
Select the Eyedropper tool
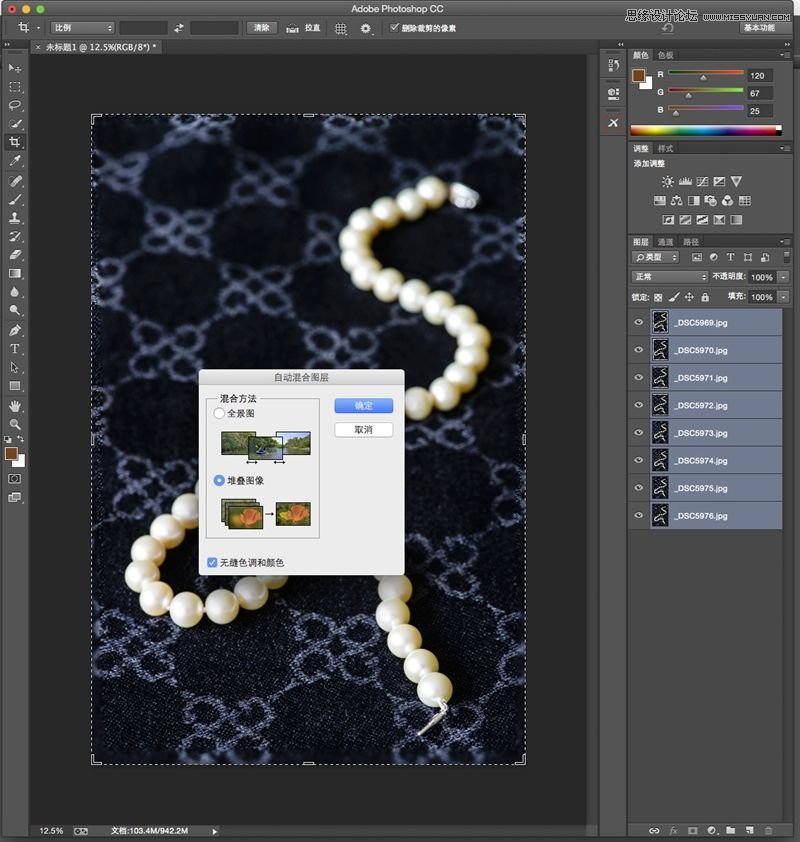pyautogui.click(x=14, y=161)
